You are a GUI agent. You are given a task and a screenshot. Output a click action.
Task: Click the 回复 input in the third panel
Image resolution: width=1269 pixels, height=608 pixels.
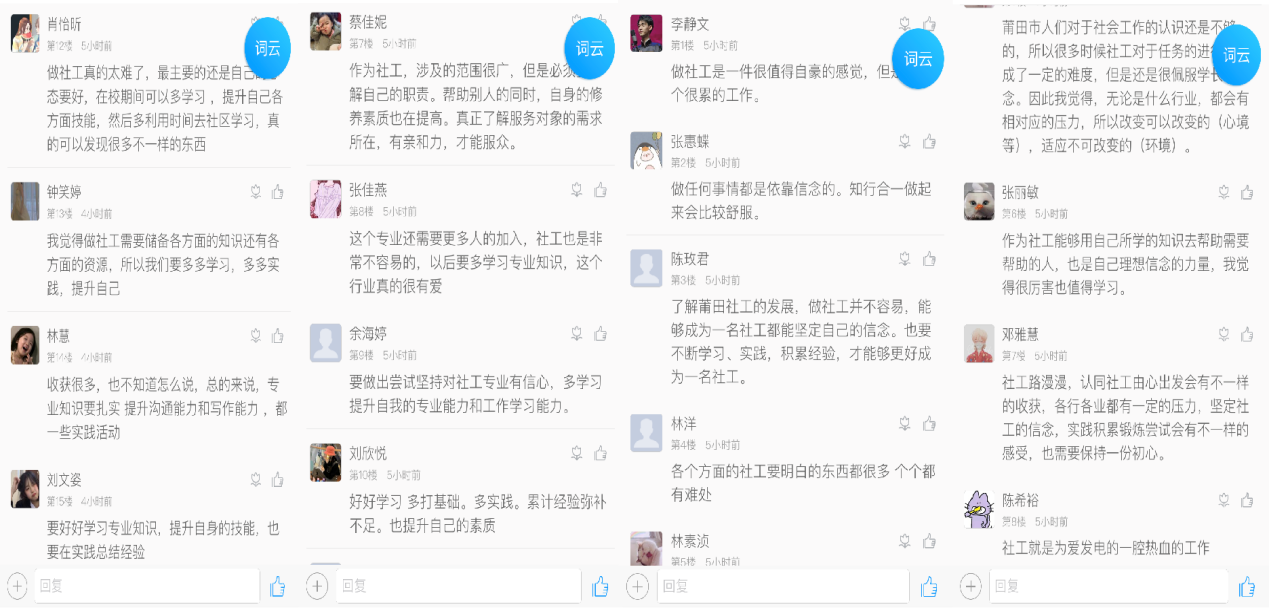tap(783, 586)
